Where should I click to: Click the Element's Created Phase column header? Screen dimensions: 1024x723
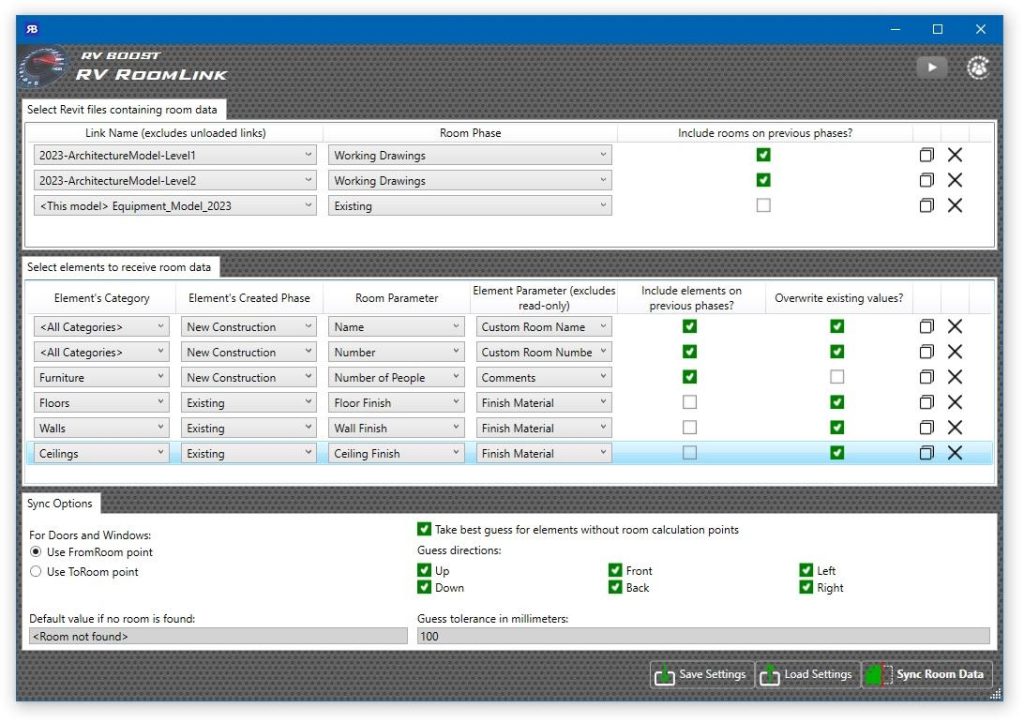pos(249,298)
